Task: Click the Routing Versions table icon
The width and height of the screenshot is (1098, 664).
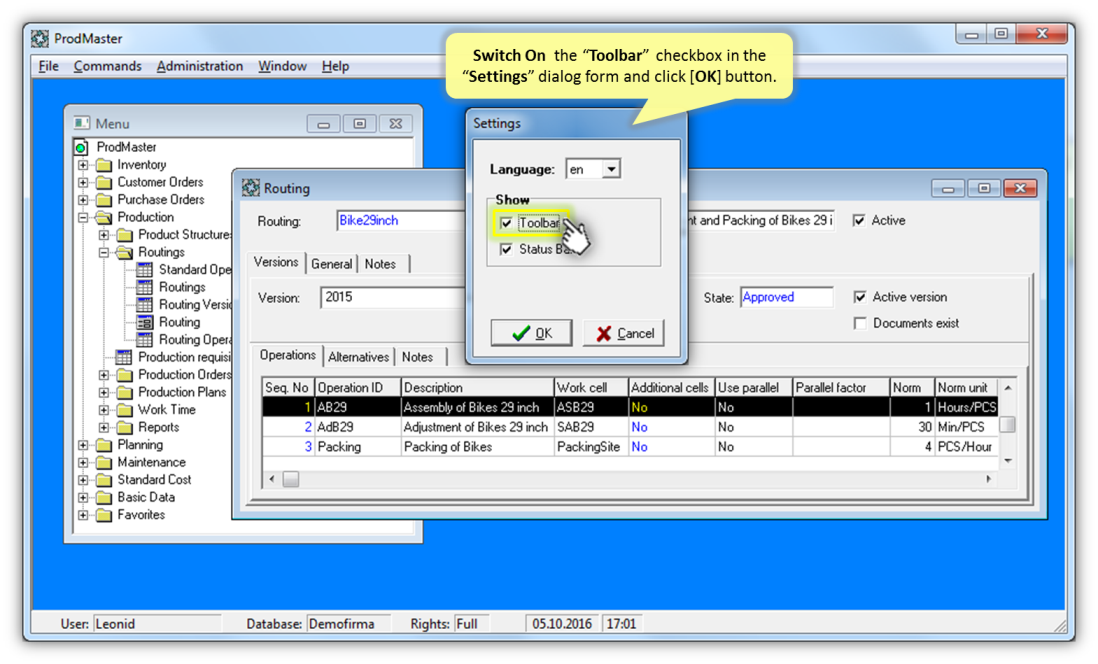Action: pos(144,305)
